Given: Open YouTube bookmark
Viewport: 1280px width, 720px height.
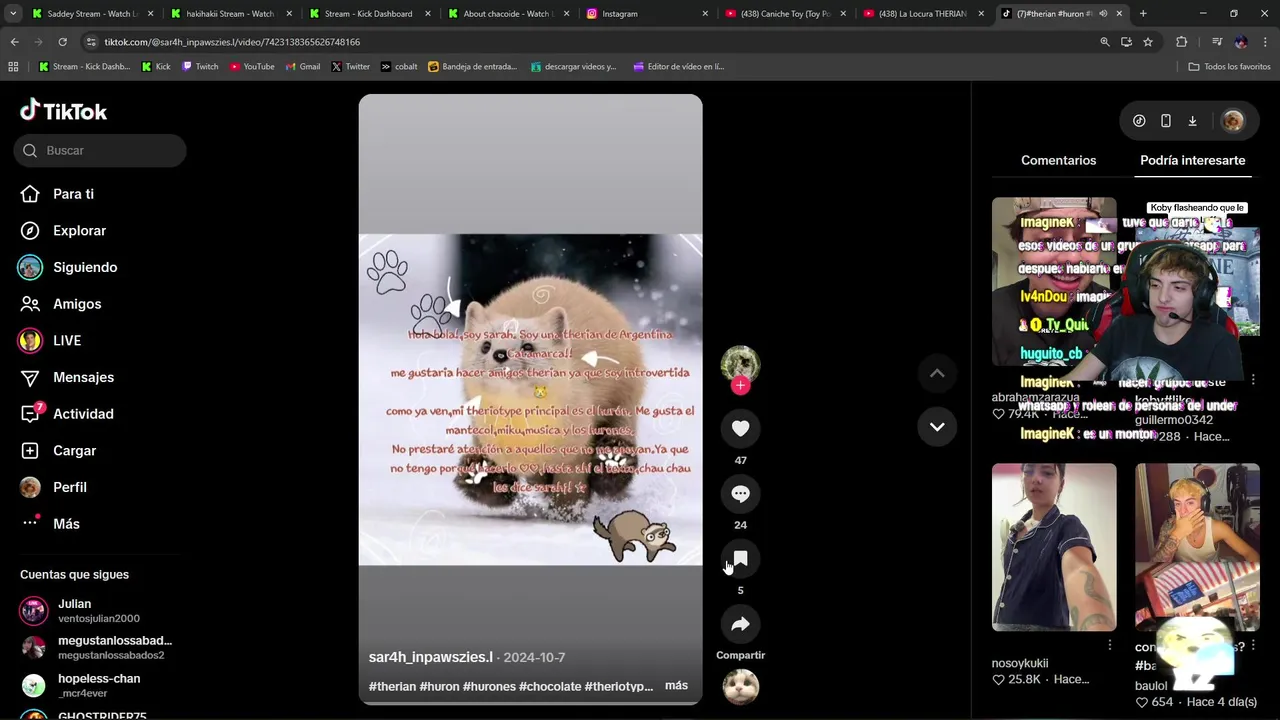Looking at the screenshot, I should tap(252, 67).
